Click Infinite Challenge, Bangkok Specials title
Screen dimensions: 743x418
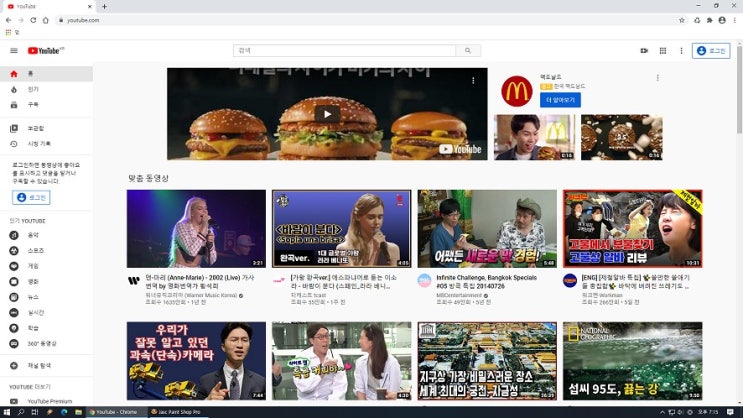[486, 282]
